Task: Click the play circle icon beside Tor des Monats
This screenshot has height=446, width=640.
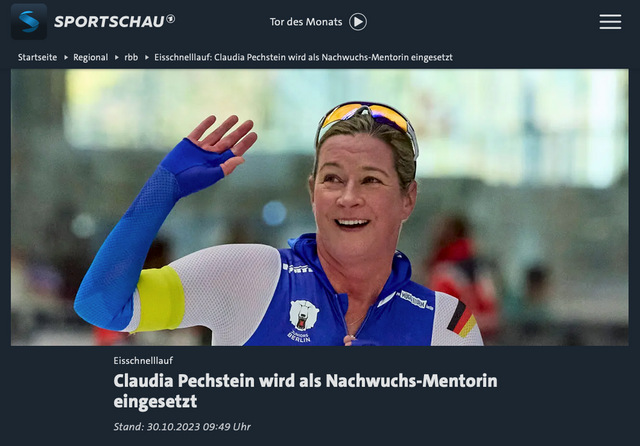Action: tap(358, 22)
